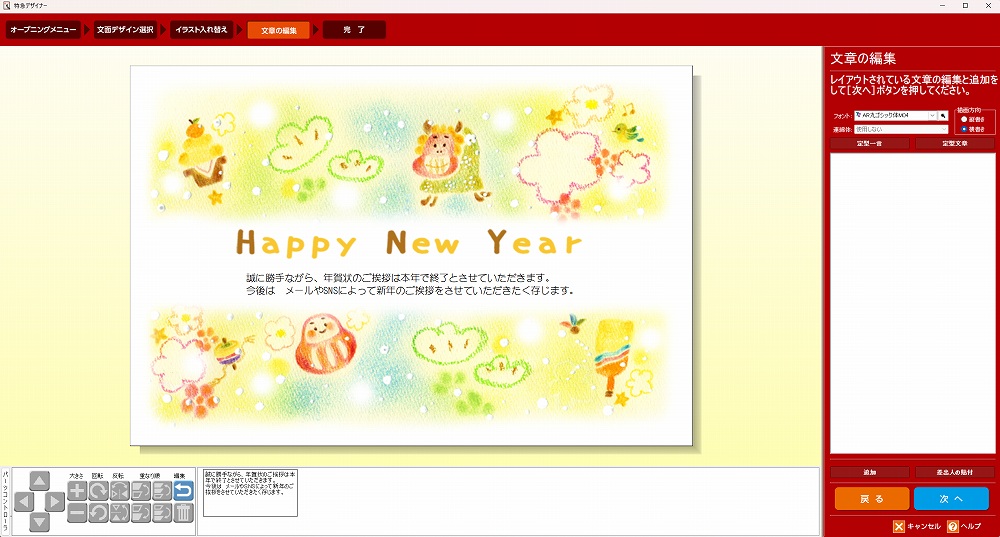This screenshot has height=537, width=1000.
Task: Select the 横書き horizontal writing option
Action: 963,129
